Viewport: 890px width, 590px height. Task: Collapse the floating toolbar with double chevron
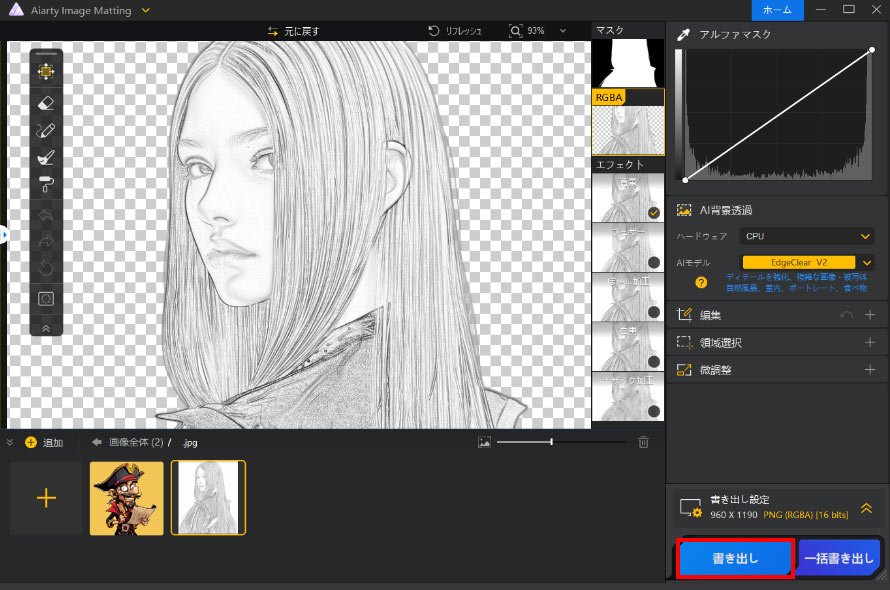[x=46, y=327]
